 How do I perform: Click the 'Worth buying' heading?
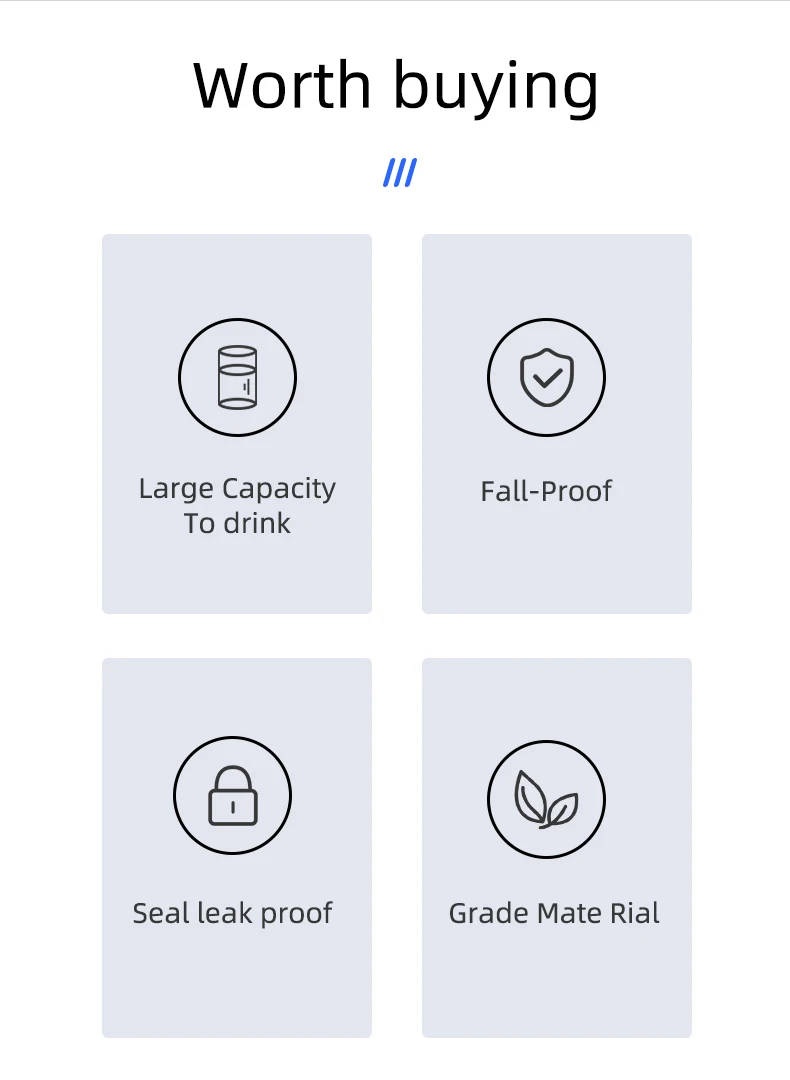coord(396,87)
